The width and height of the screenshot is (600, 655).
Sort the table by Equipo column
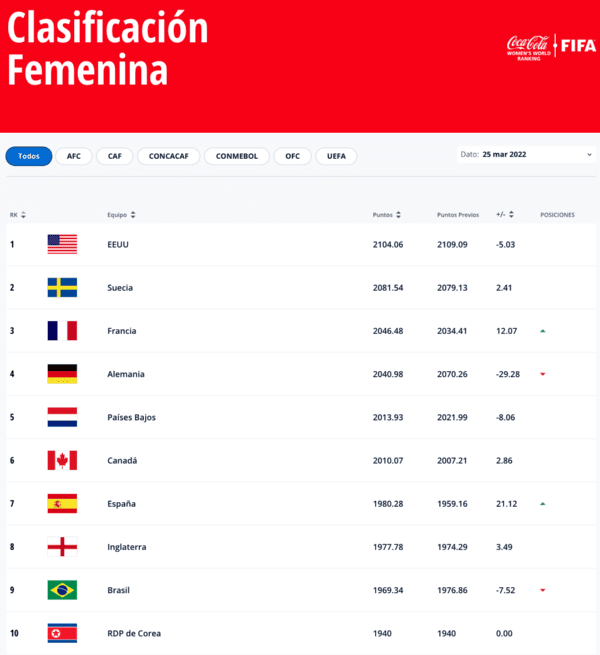tap(121, 215)
